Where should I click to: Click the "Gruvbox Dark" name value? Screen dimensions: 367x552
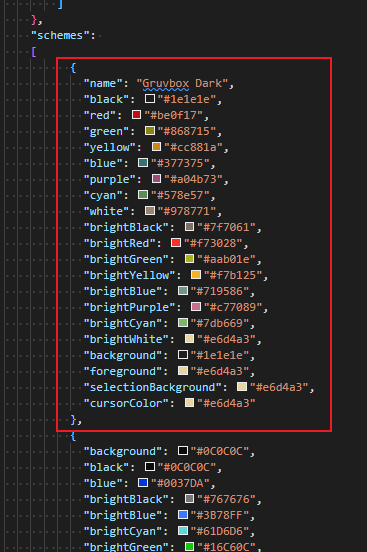point(182,83)
